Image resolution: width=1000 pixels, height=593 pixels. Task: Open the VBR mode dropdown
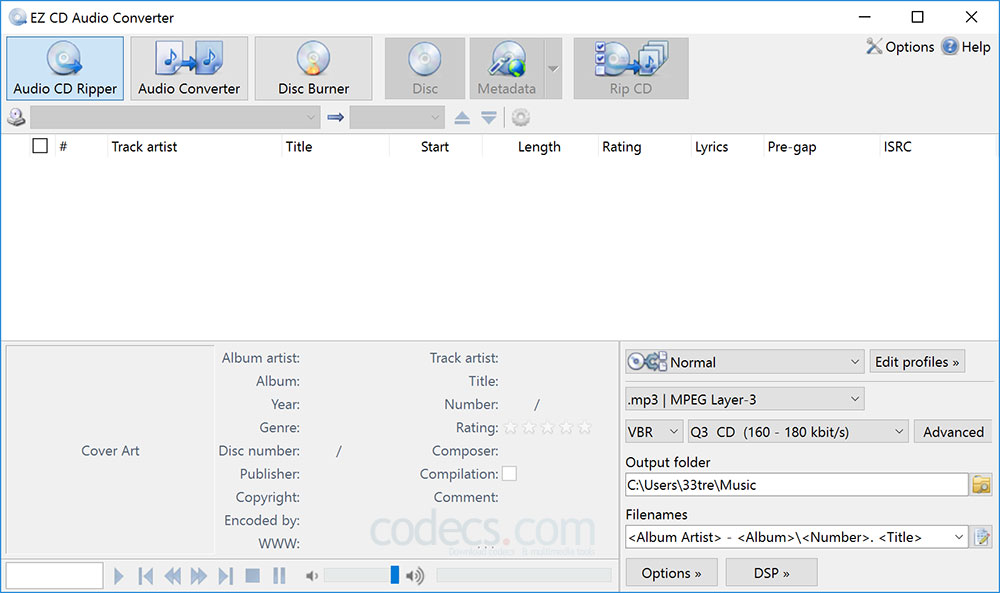click(x=654, y=432)
